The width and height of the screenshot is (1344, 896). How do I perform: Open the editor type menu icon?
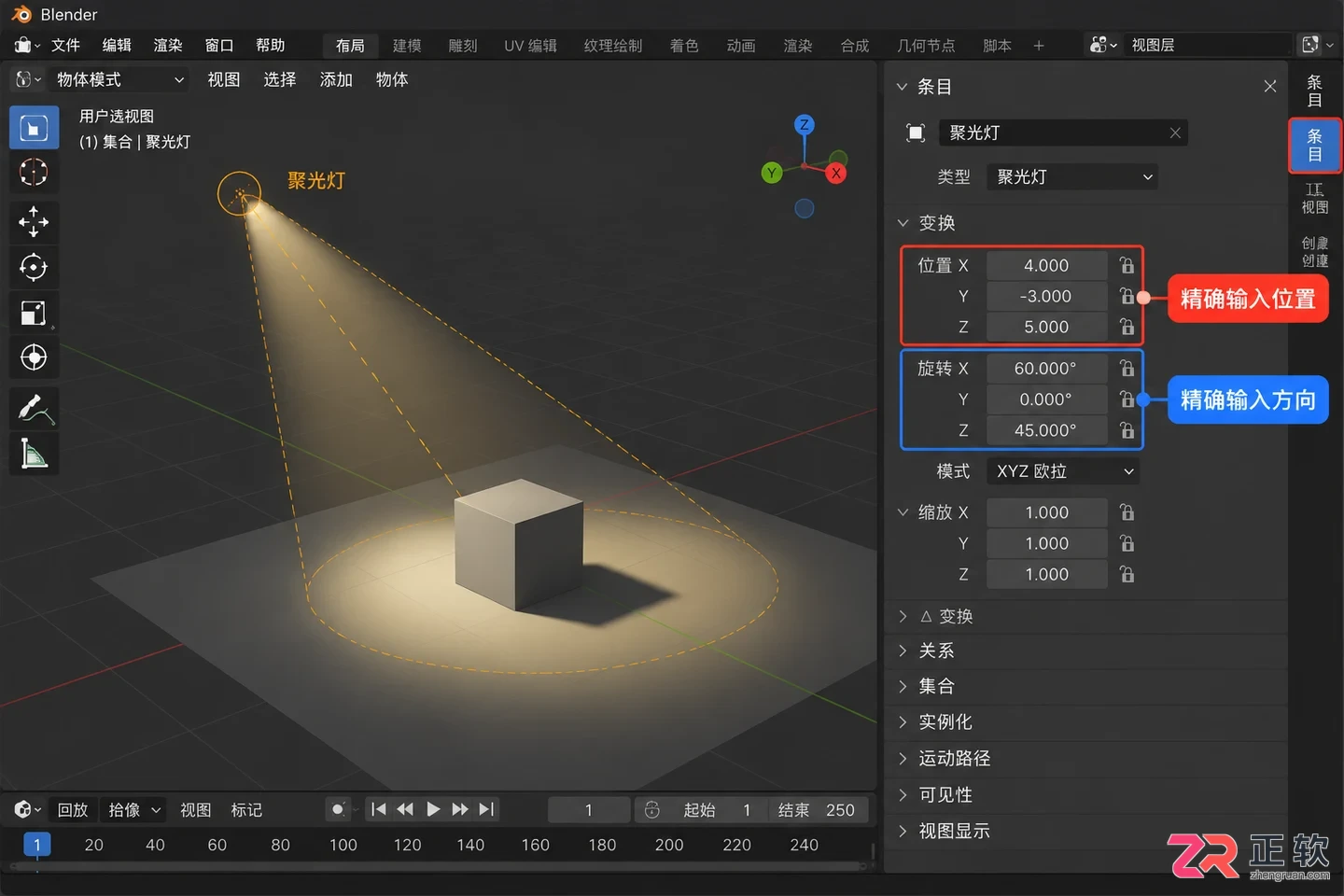pos(28,79)
